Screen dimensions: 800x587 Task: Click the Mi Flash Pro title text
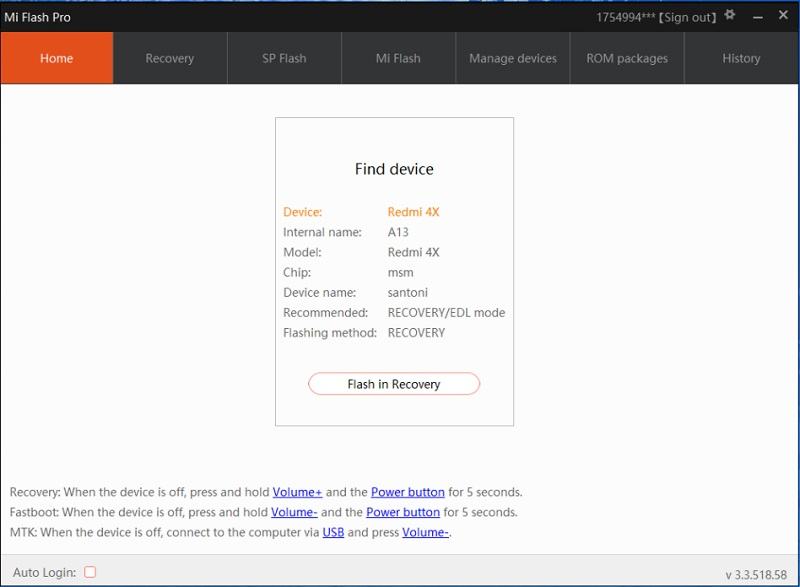tap(37, 17)
